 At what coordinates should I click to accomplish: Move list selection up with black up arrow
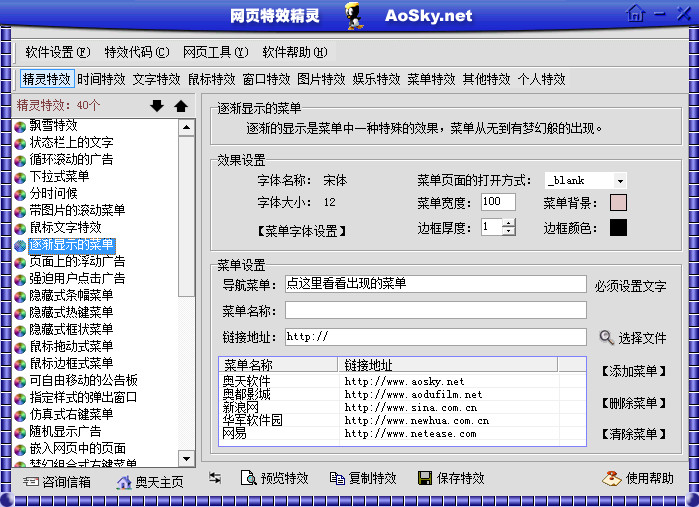pos(181,106)
